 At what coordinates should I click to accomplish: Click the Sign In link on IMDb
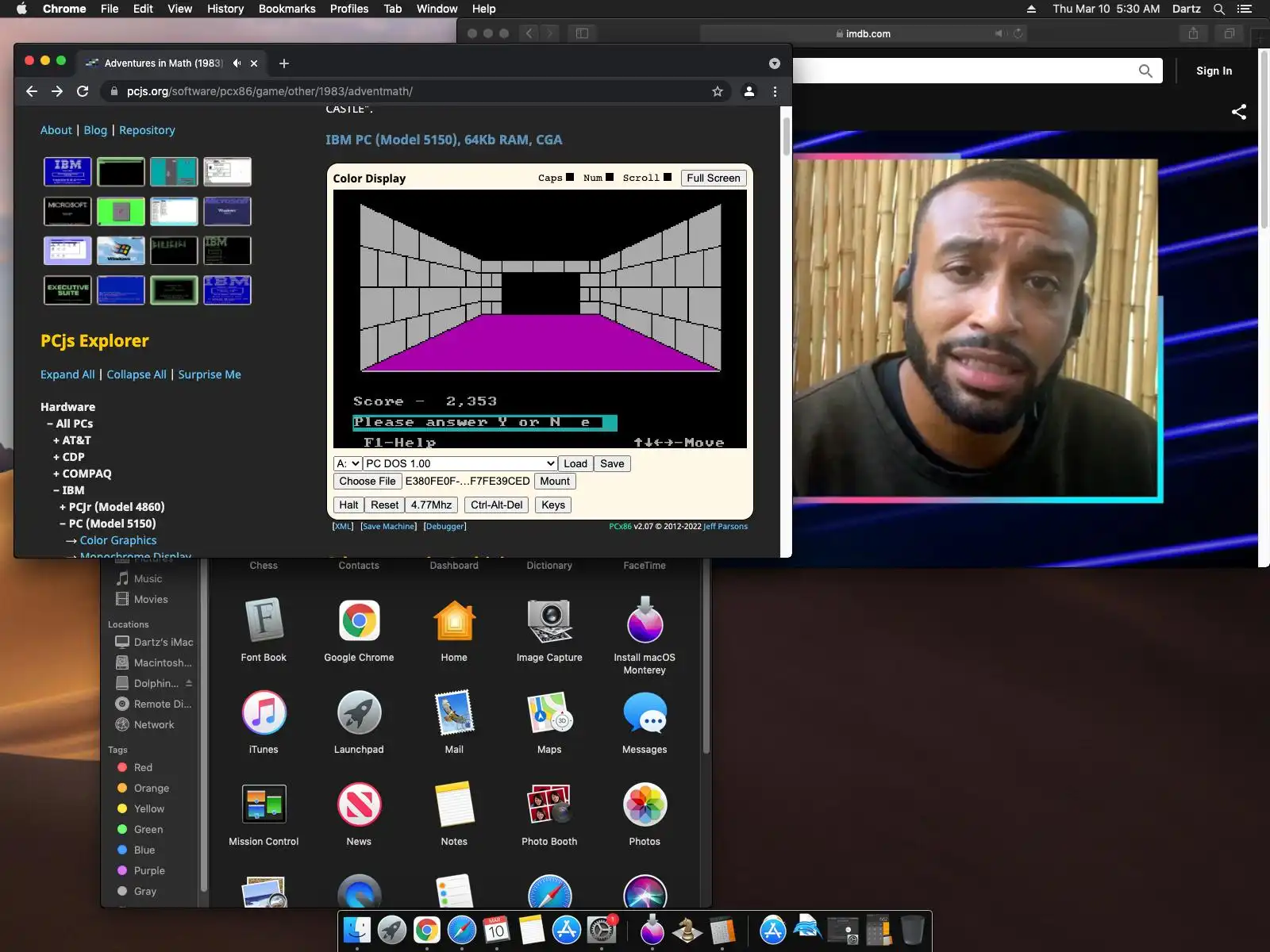1214,71
